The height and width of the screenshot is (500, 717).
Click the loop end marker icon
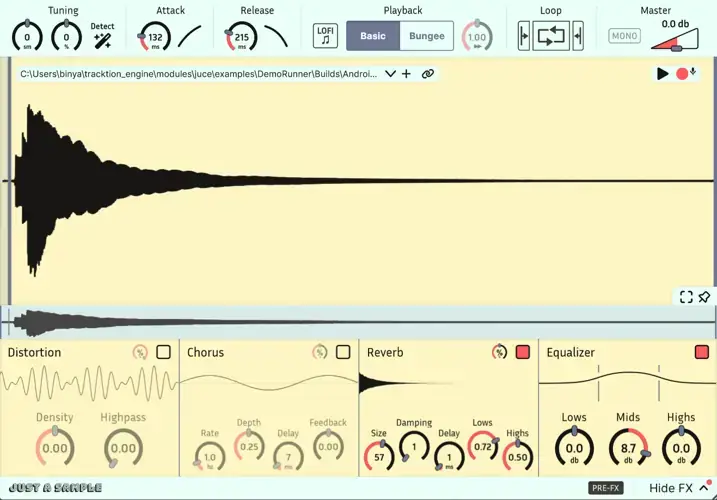coord(578,36)
